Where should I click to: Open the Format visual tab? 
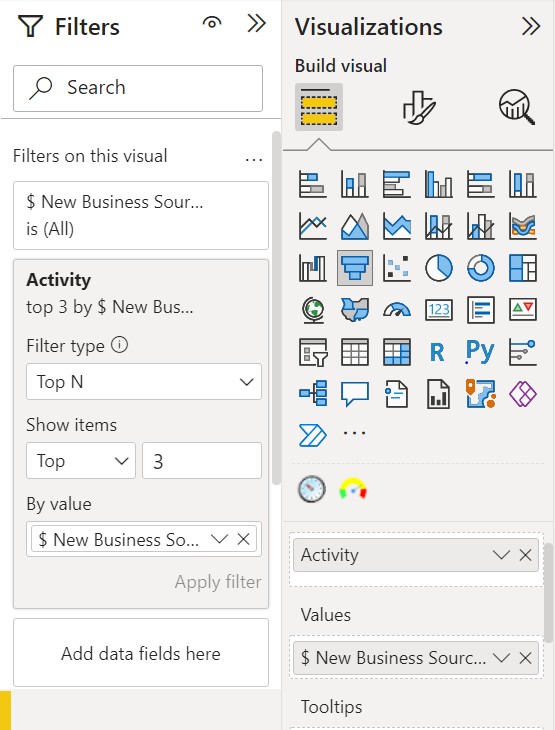click(419, 108)
